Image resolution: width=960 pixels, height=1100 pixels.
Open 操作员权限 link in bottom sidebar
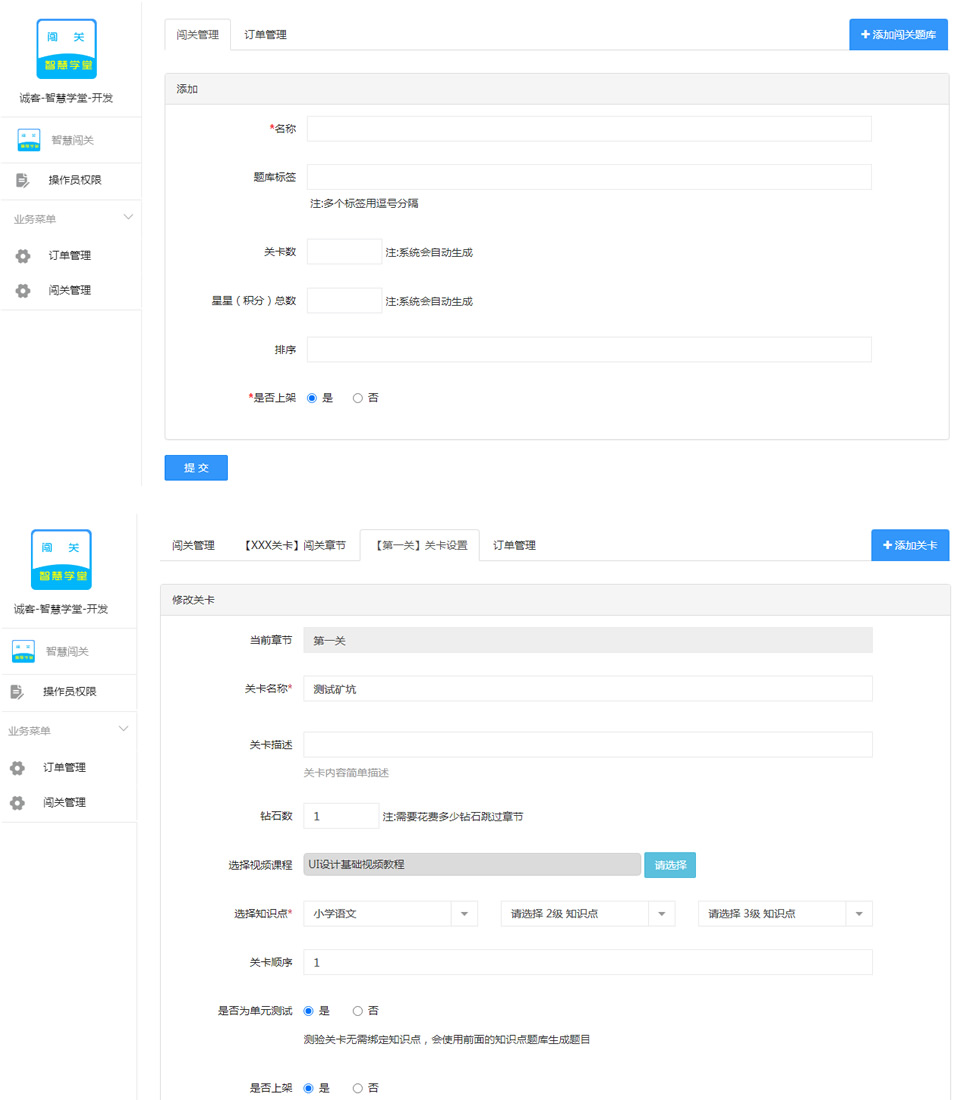coord(69,692)
